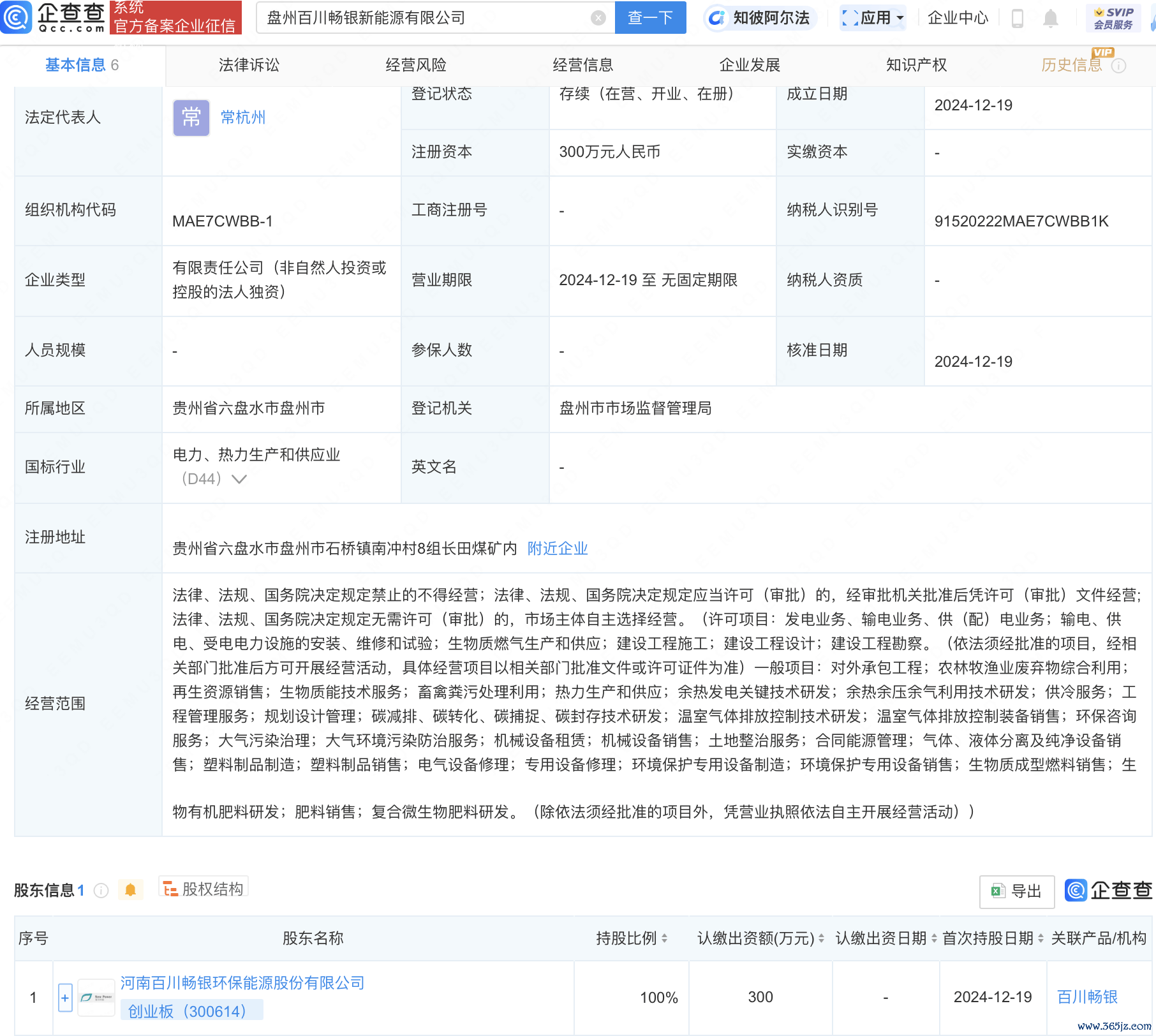Switch to 知识产权 tab

[x=917, y=65]
